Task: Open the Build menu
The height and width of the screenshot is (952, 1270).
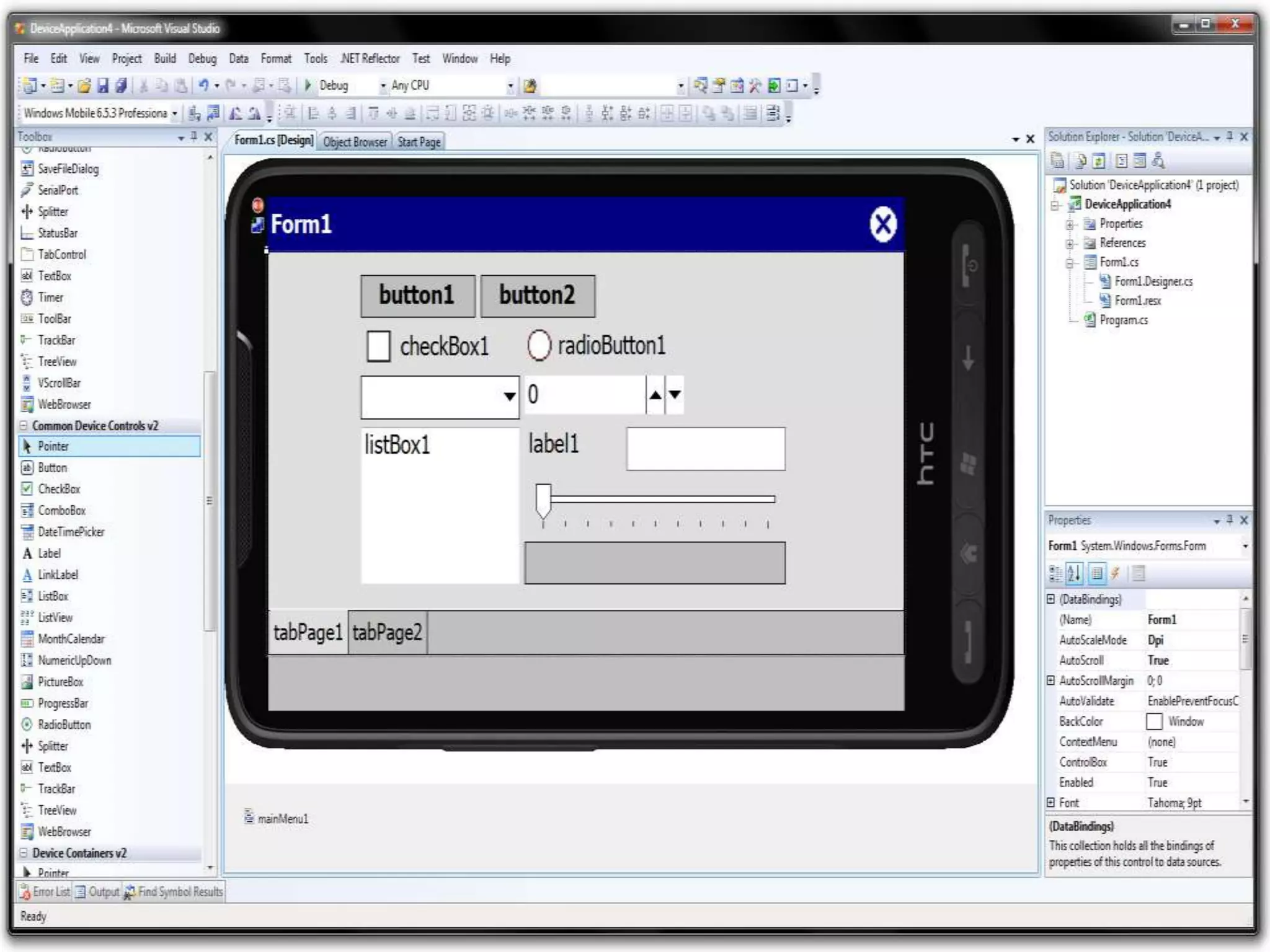Action: 164,58
